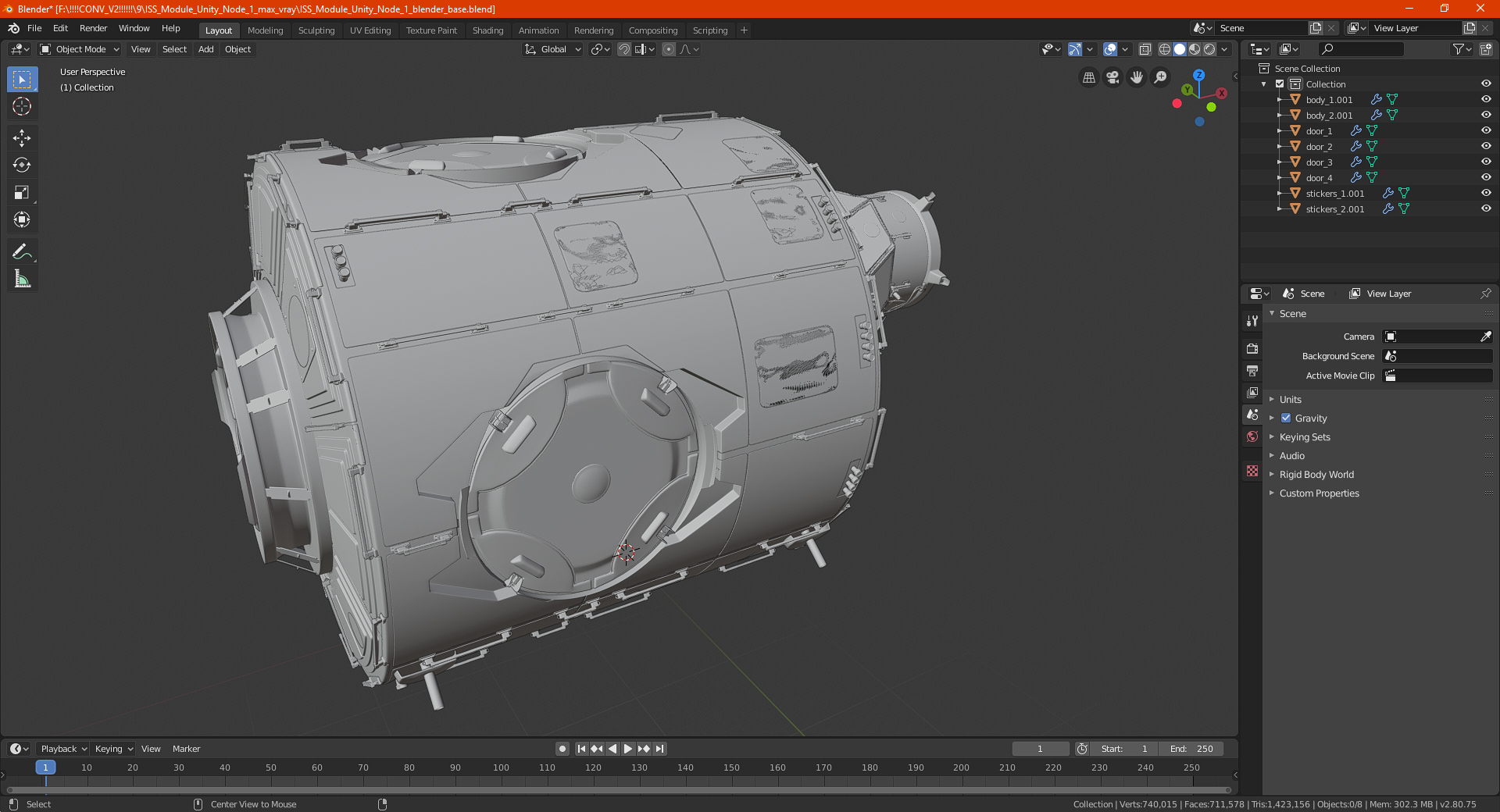Activate the Move tool

(22, 138)
